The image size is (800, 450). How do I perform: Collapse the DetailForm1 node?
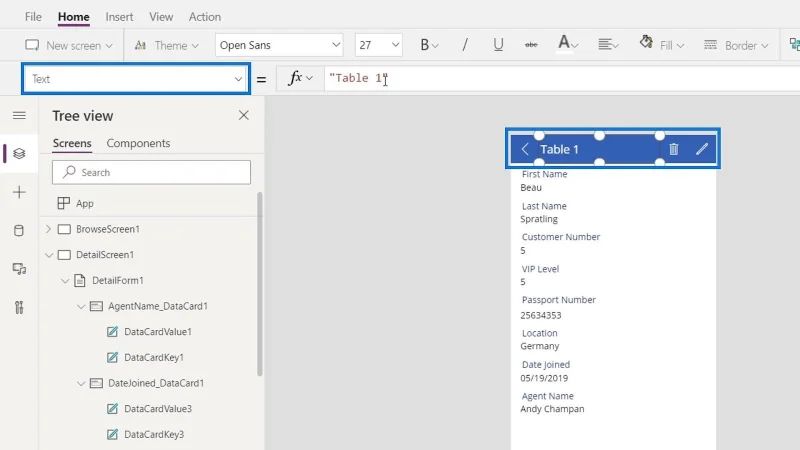point(65,281)
